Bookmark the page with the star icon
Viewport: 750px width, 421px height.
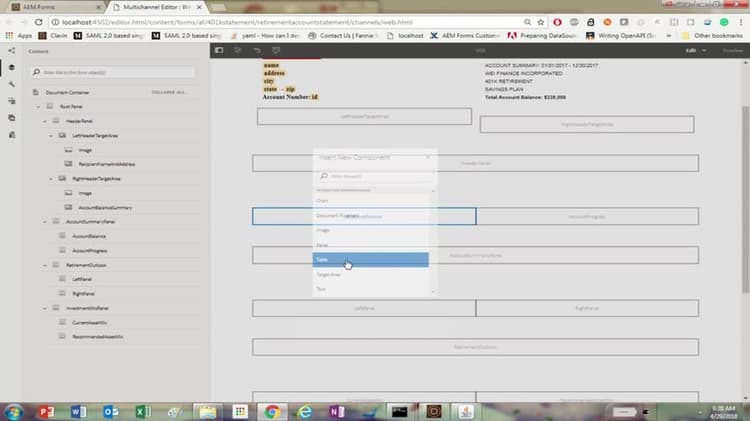click(540, 22)
